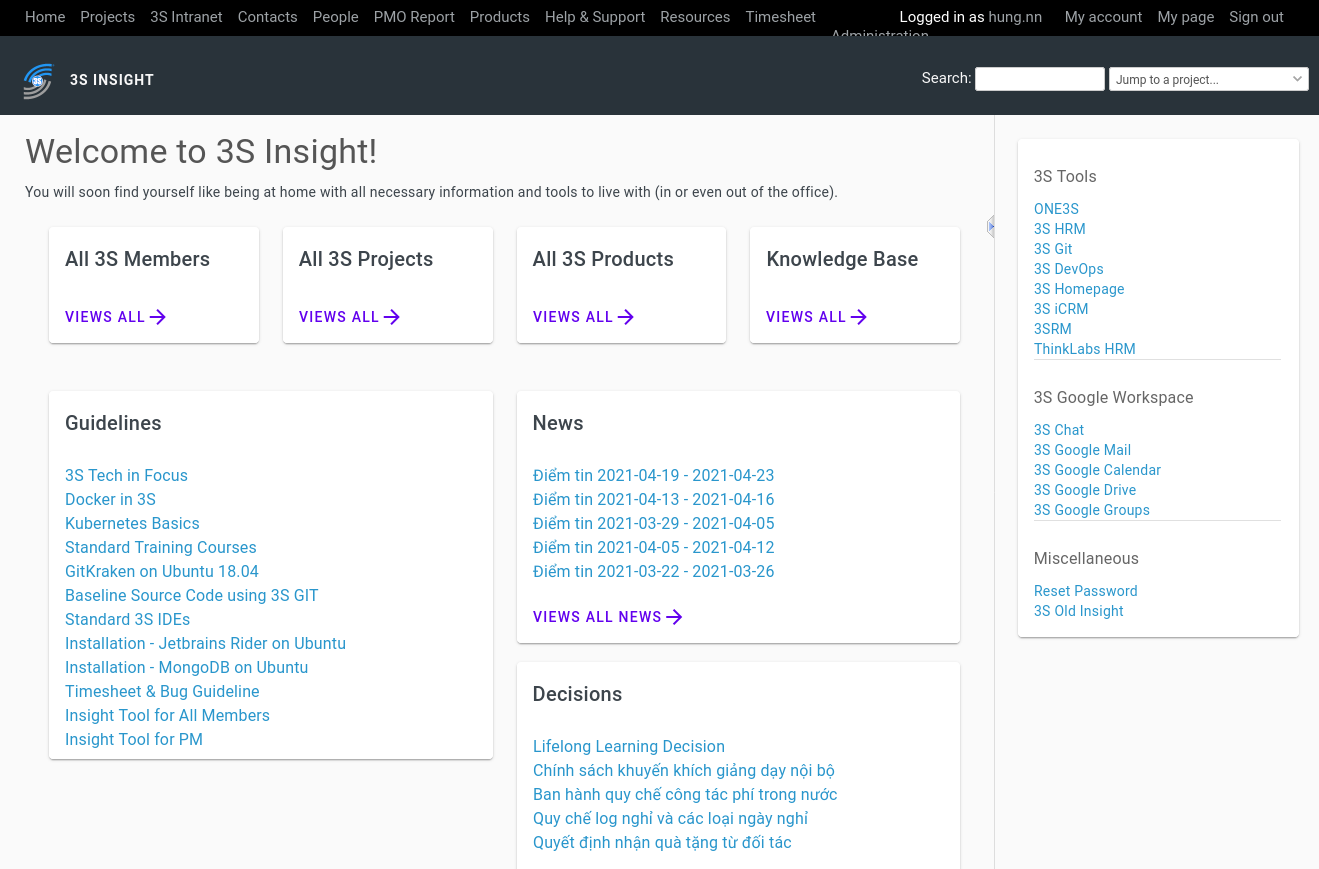The image size is (1319, 869).
Task: Select Help & Support menu item
Action: 595,17
